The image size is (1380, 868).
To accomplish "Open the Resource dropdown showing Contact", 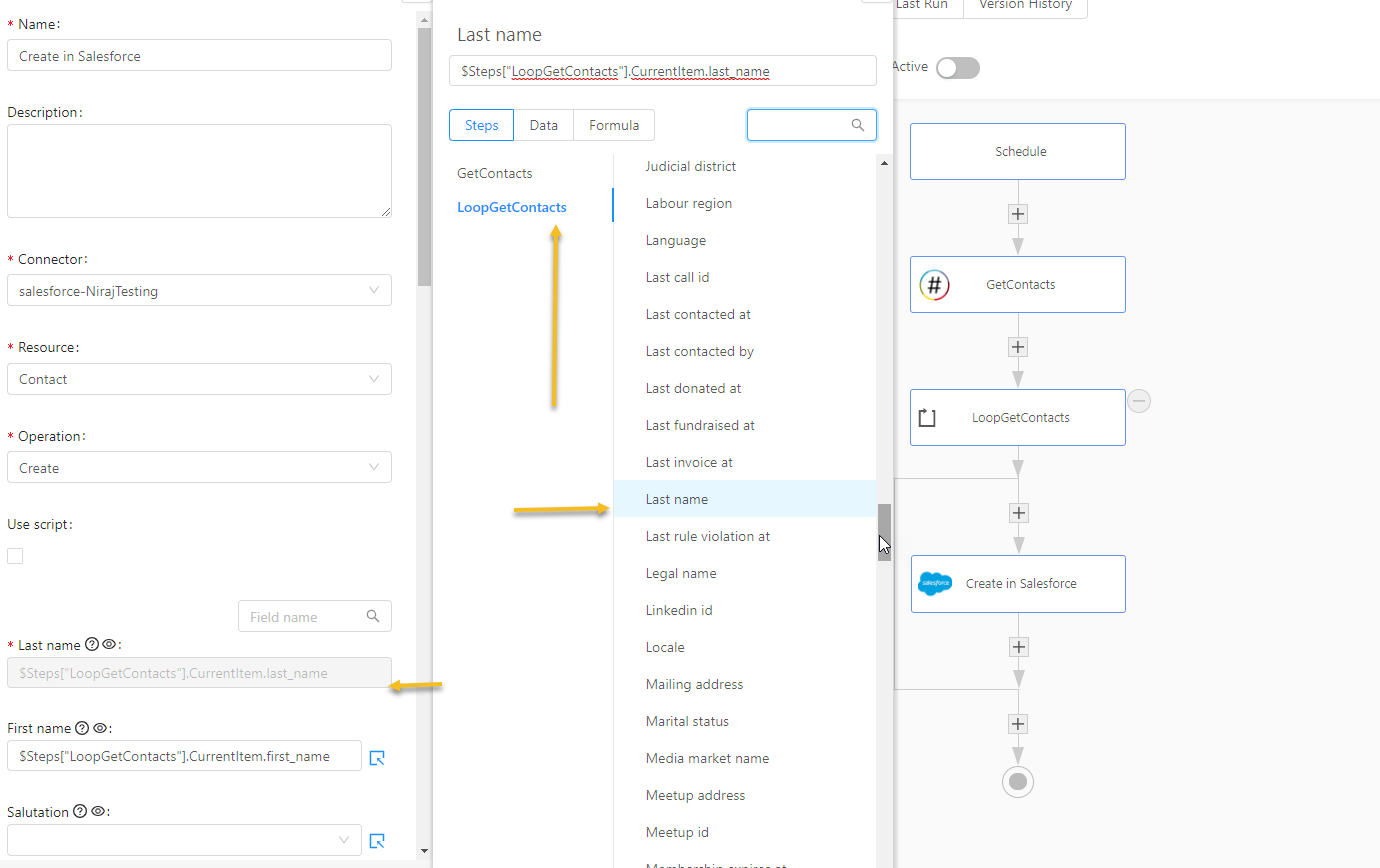I will (x=199, y=379).
